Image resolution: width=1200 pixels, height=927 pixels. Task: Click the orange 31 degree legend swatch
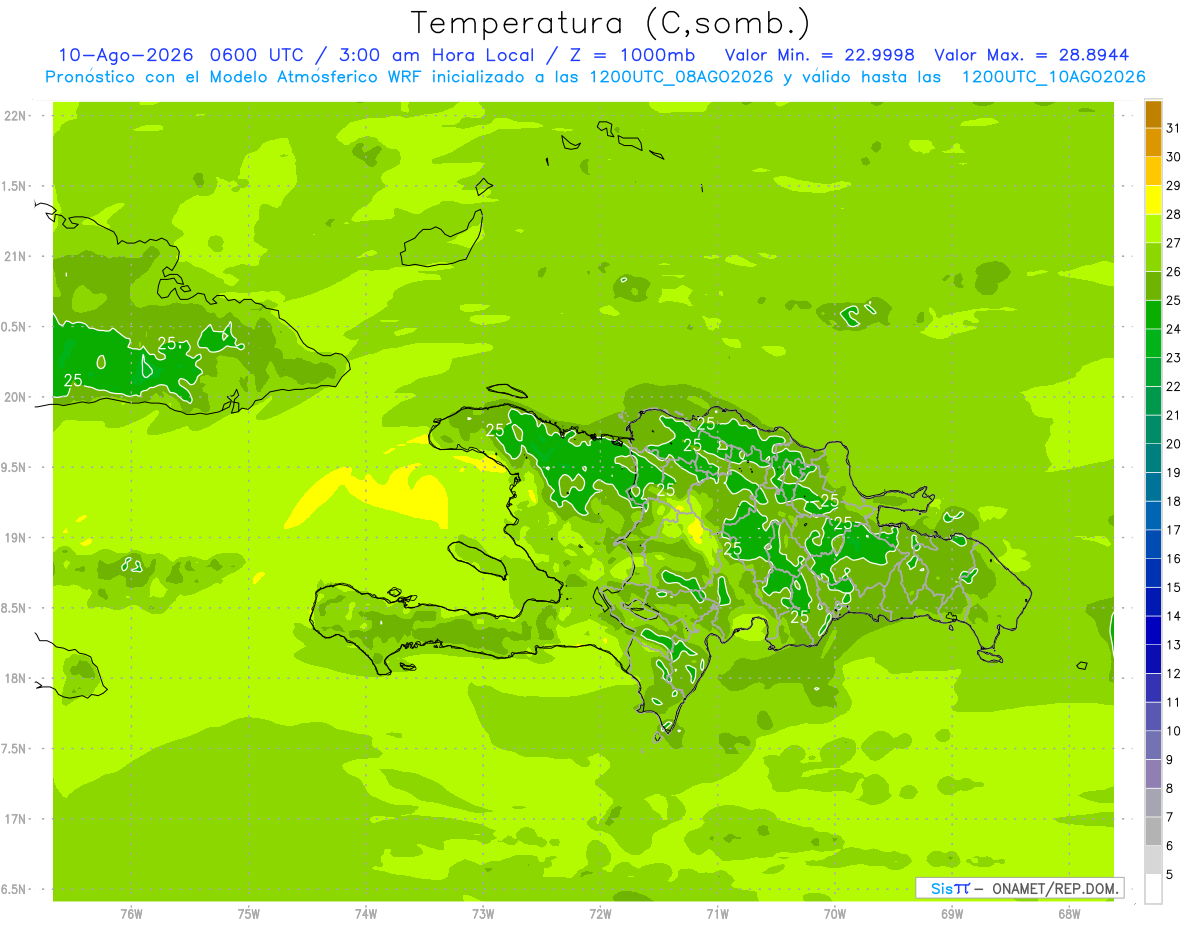1153,115
